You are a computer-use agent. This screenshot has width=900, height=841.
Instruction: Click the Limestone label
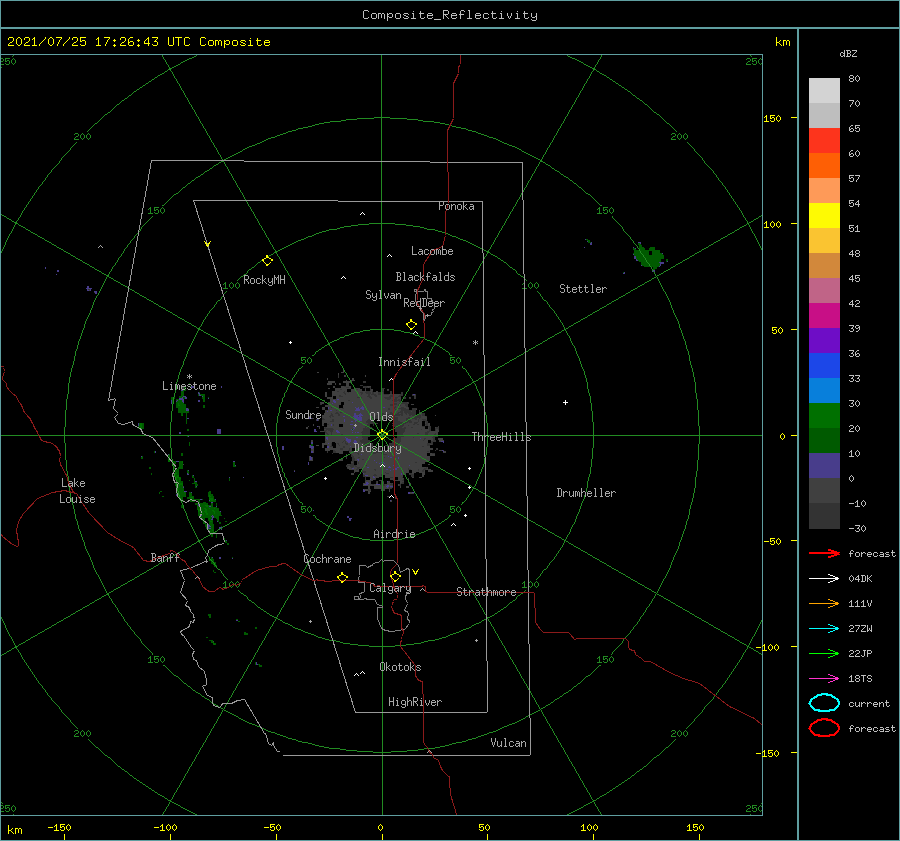click(189, 386)
